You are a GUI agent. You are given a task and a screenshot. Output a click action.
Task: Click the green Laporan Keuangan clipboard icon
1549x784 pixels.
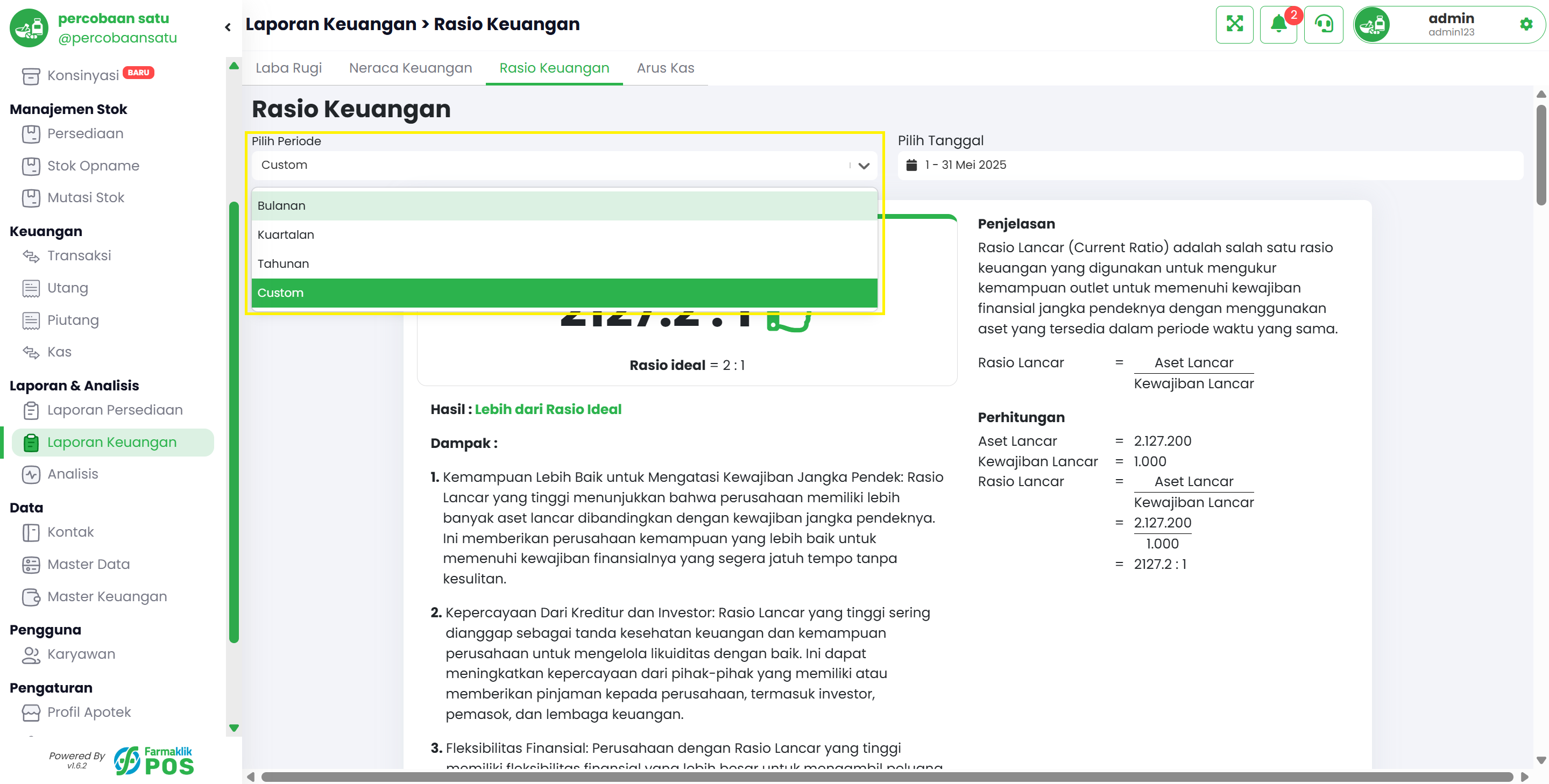point(31,443)
